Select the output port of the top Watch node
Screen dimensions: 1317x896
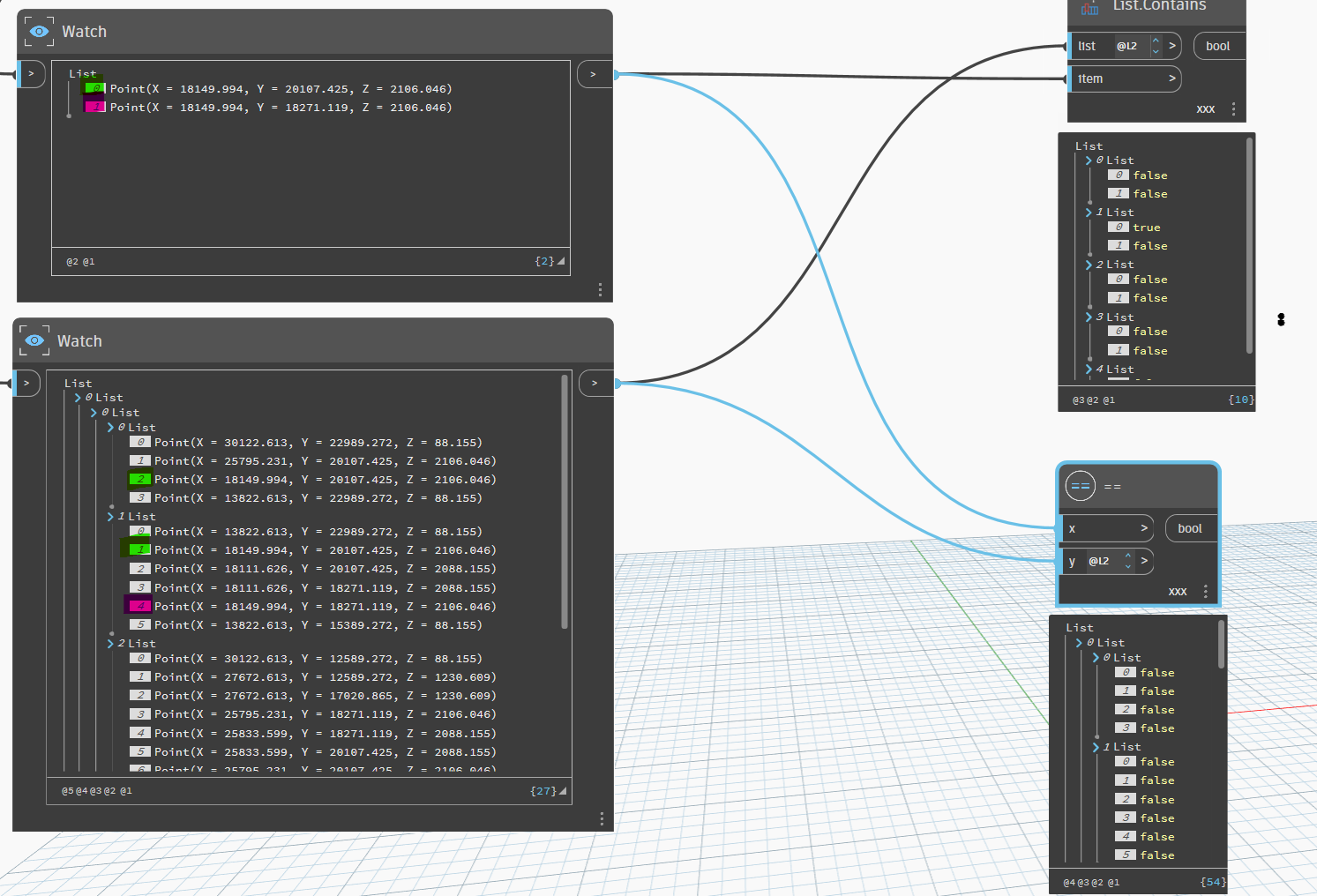click(594, 75)
